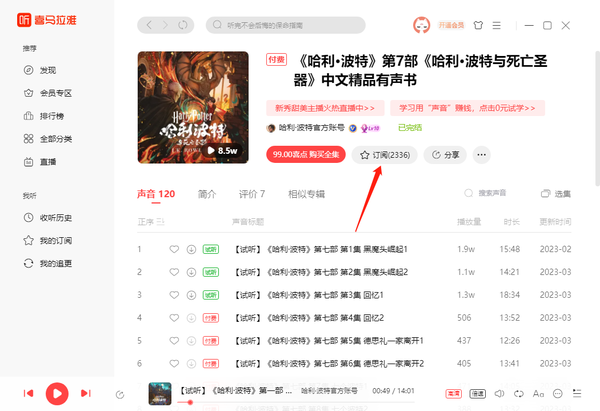Click the rewind 15 seconds icon
The image size is (600, 411).
(x=120, y=395)
